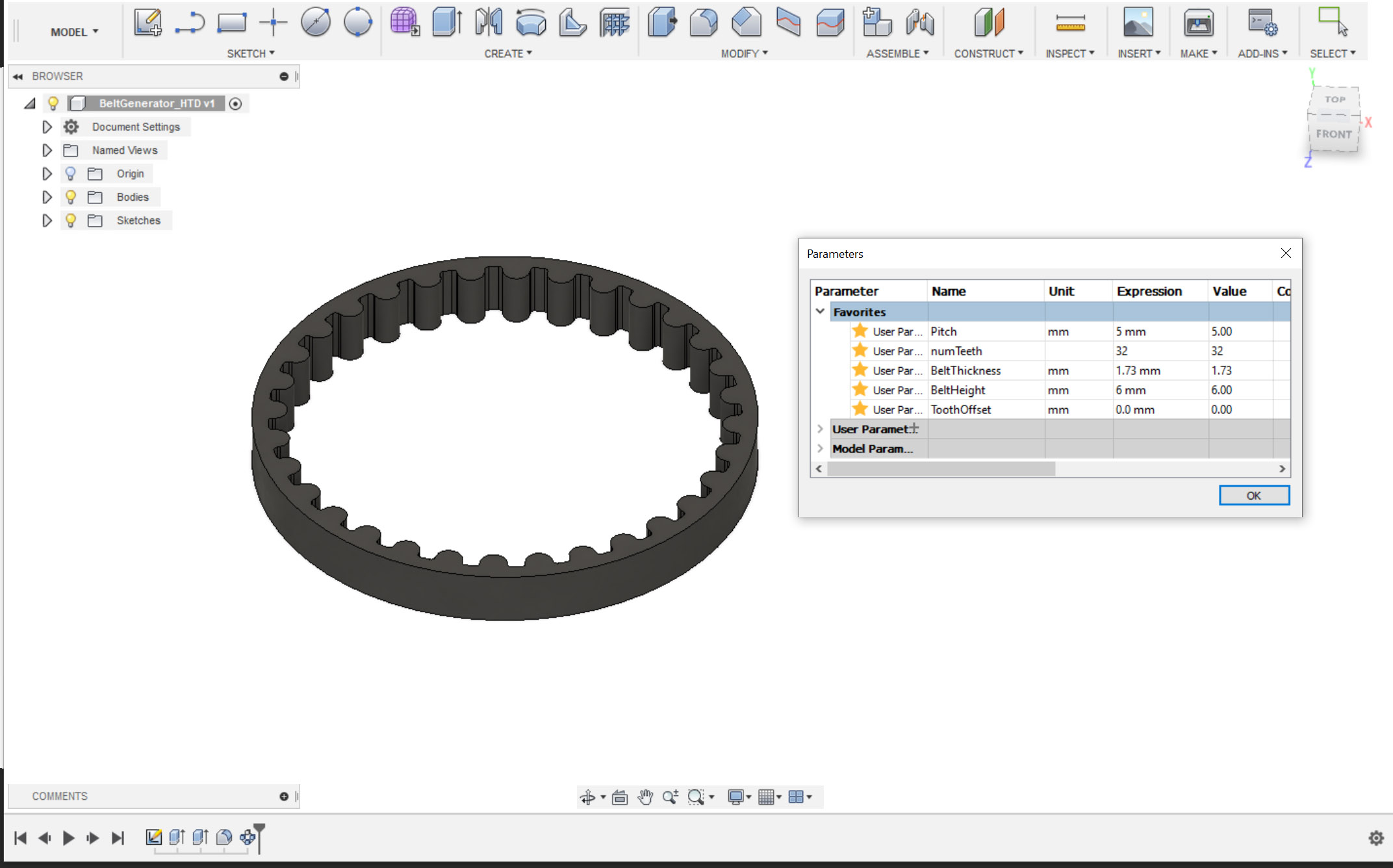Click the Parameters table horizontal scrollbar

(941, 468)
